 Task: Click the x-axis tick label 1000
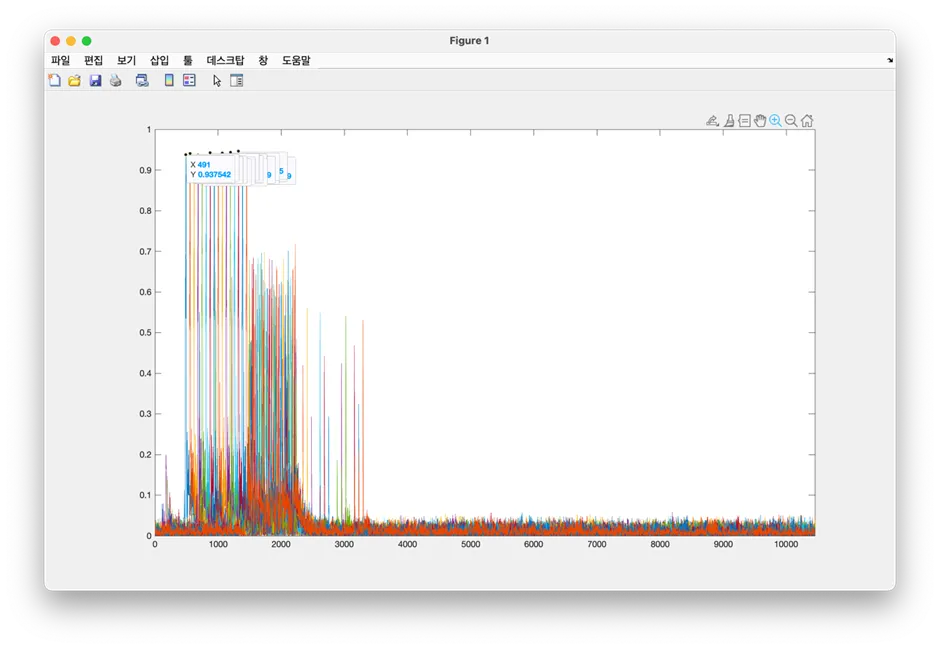coord(218,544)
